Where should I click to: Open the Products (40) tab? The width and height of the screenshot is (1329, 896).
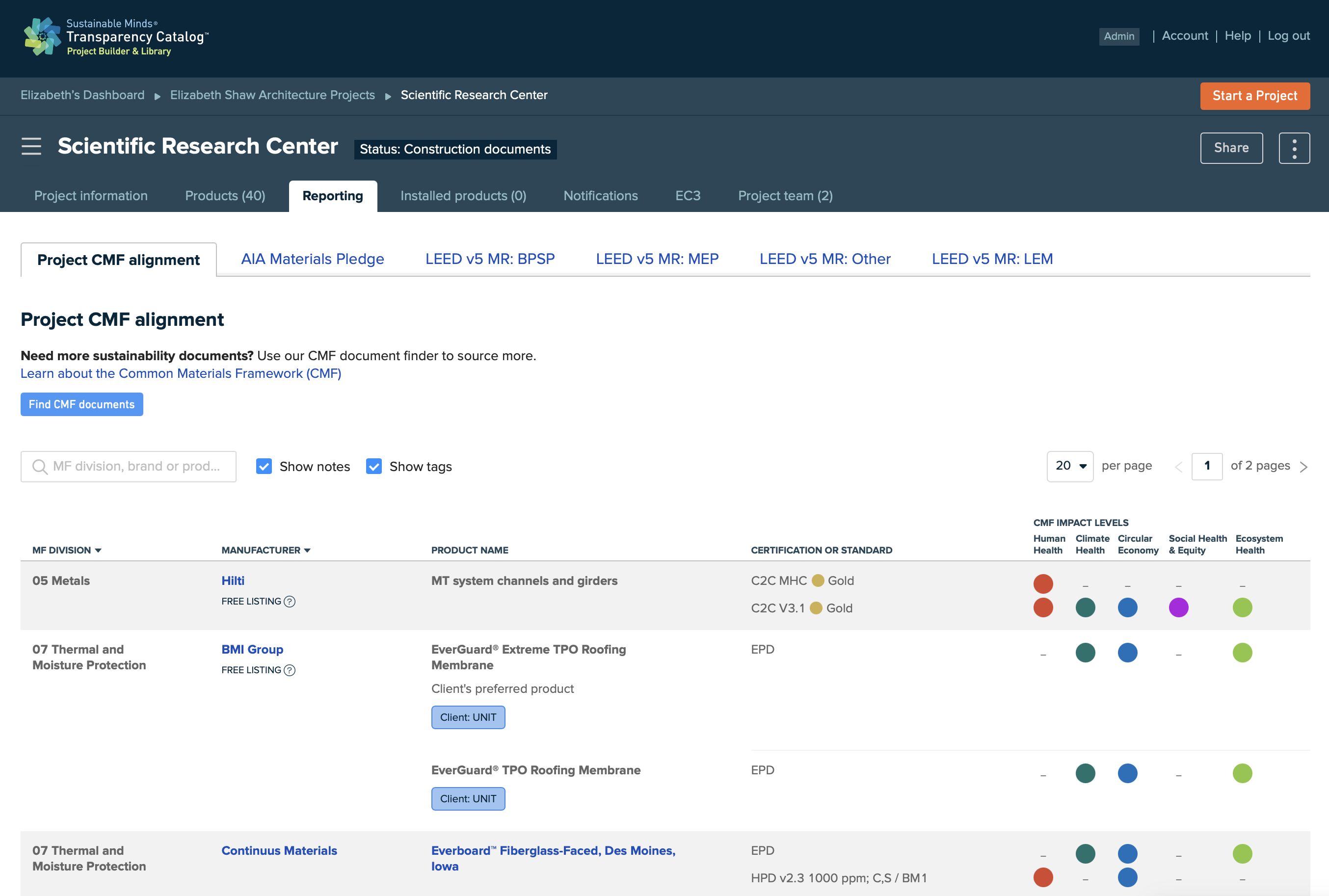point(225,196)
